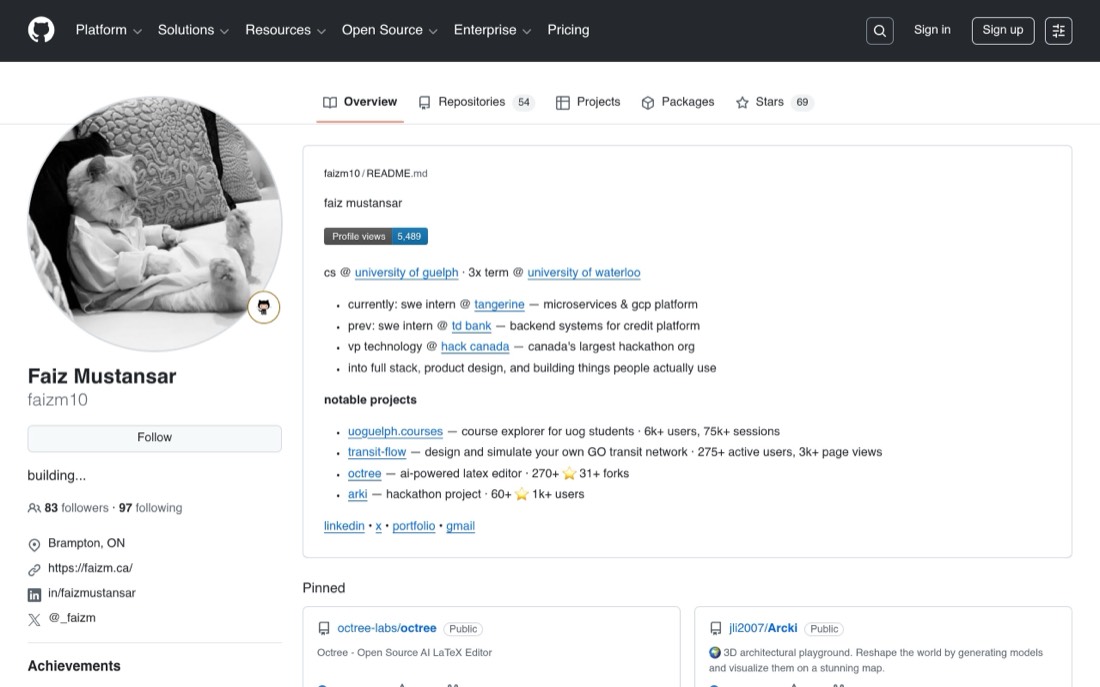Screen dimensions: 1100x687
Task: Open the octree project link in README
Action: point(364,474)
